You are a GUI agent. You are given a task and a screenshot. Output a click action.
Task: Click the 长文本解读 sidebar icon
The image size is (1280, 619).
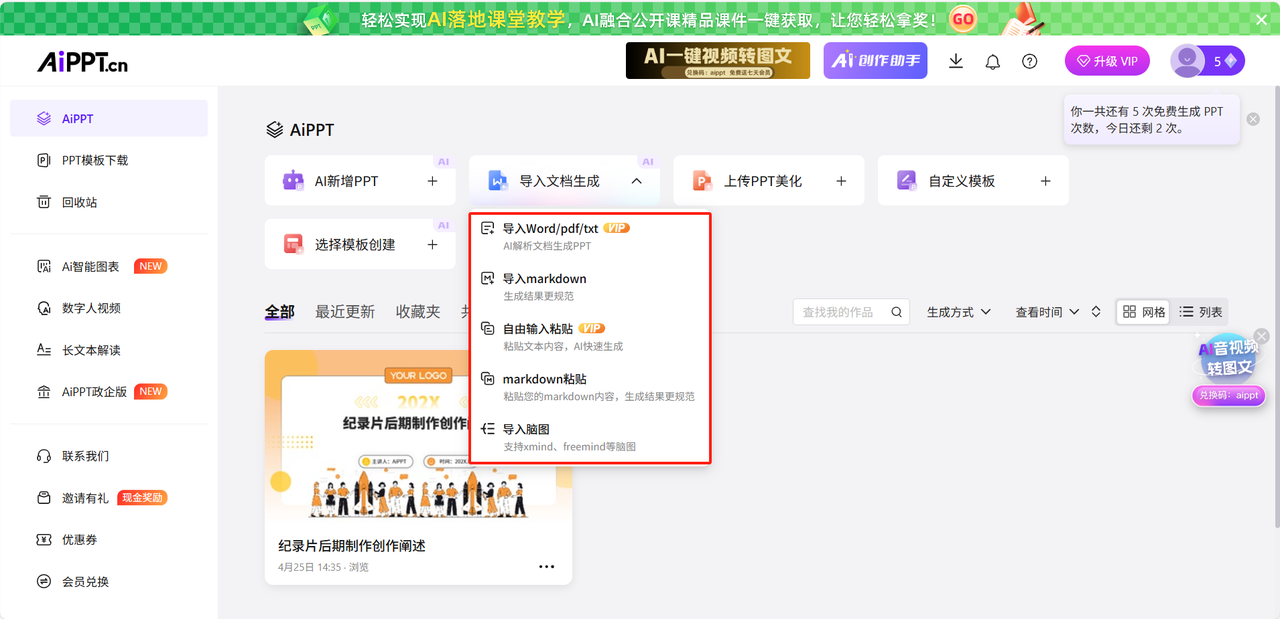click(x=43, y=350)
